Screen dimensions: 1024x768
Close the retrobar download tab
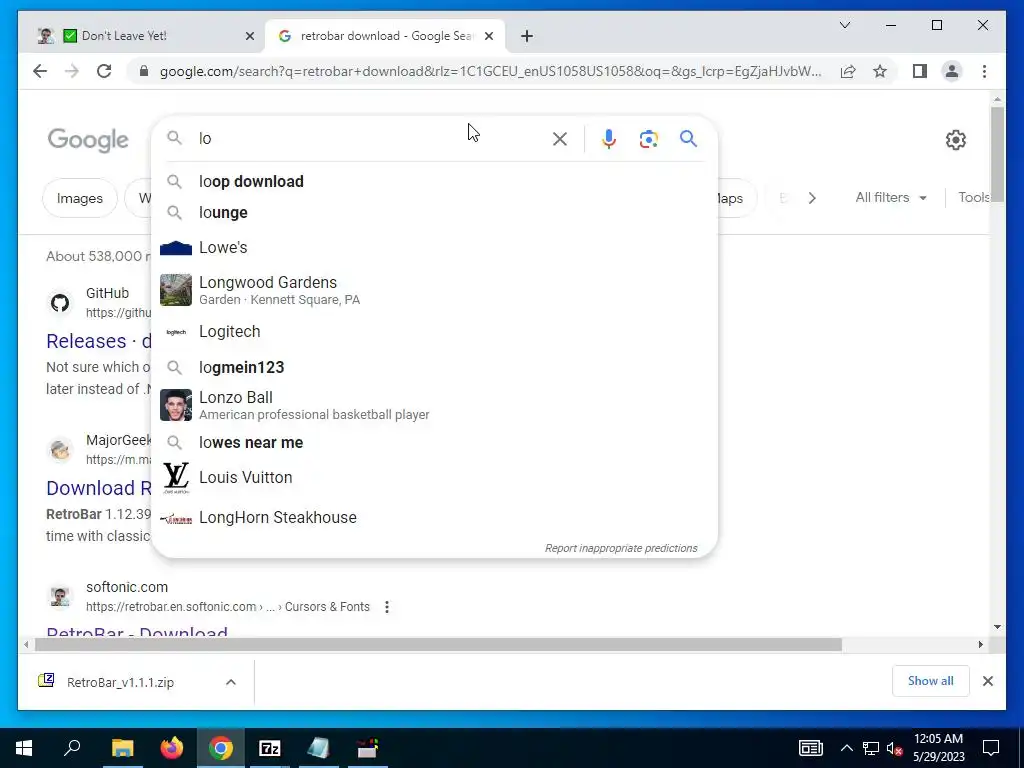click(x=488, y=36)
